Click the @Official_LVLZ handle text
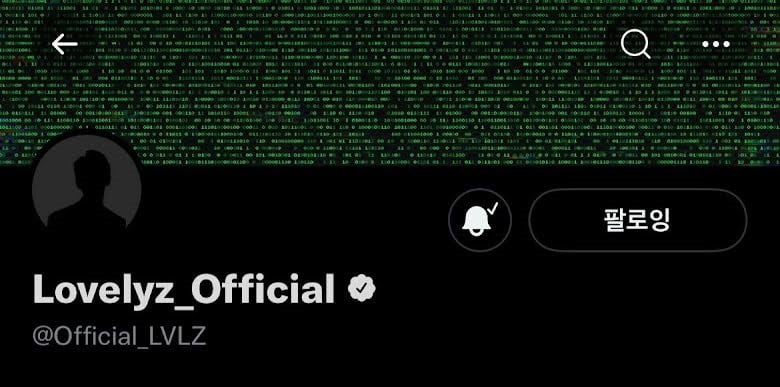 point(119,337)
